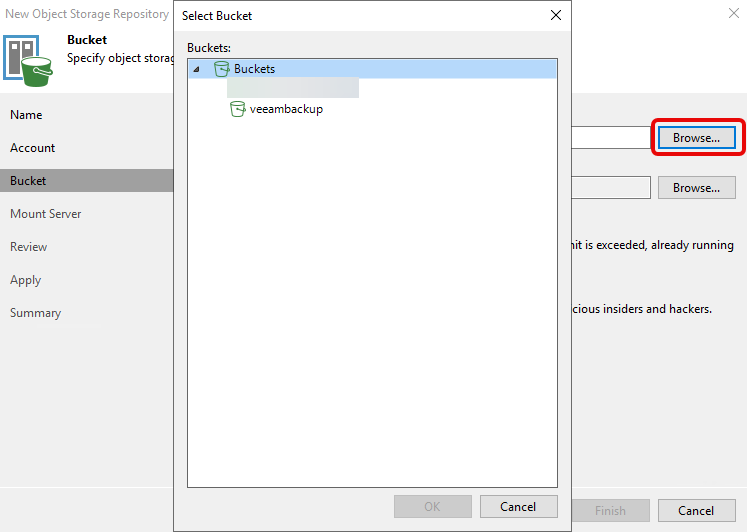Click the Buckets root node icon
The width and height of the screenshot is (747, 532).
point(222,69)
